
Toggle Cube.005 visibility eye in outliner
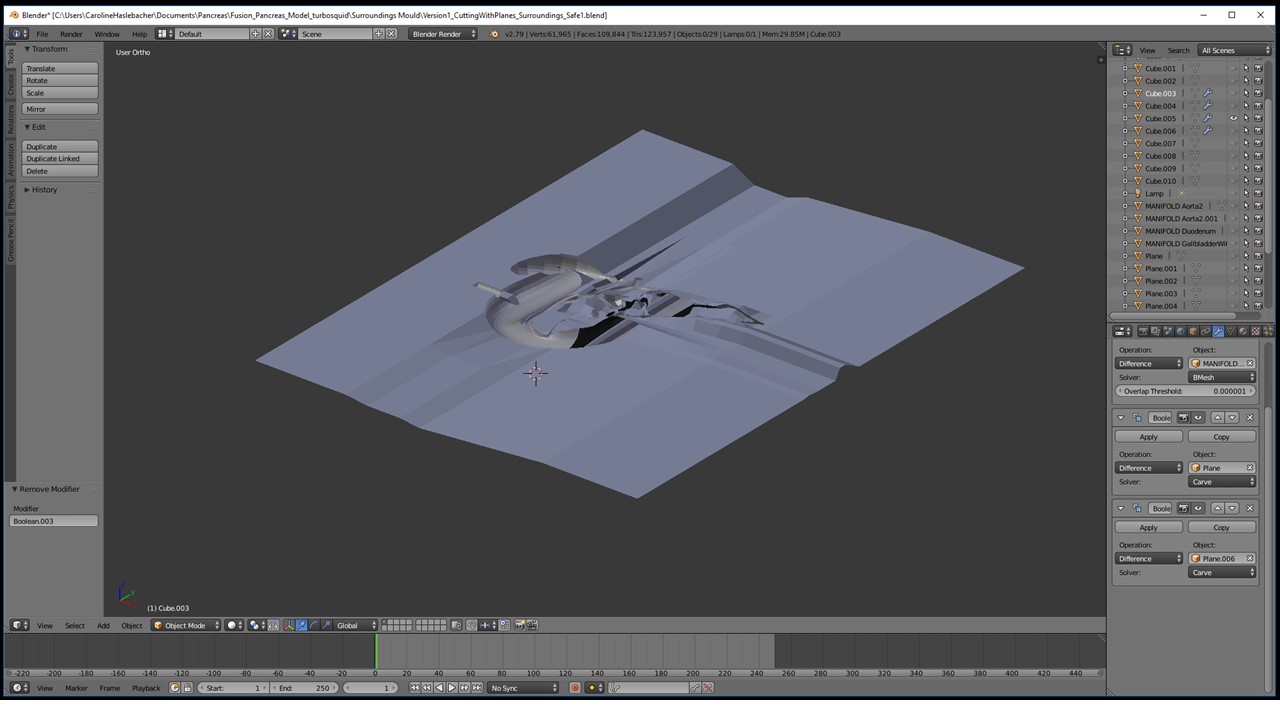coord(1233,118)
